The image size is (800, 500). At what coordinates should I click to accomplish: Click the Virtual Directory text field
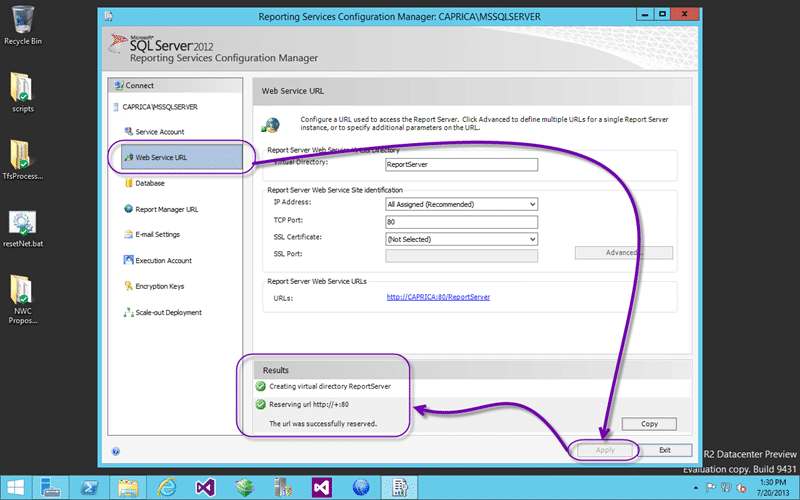tap(461, 165)
